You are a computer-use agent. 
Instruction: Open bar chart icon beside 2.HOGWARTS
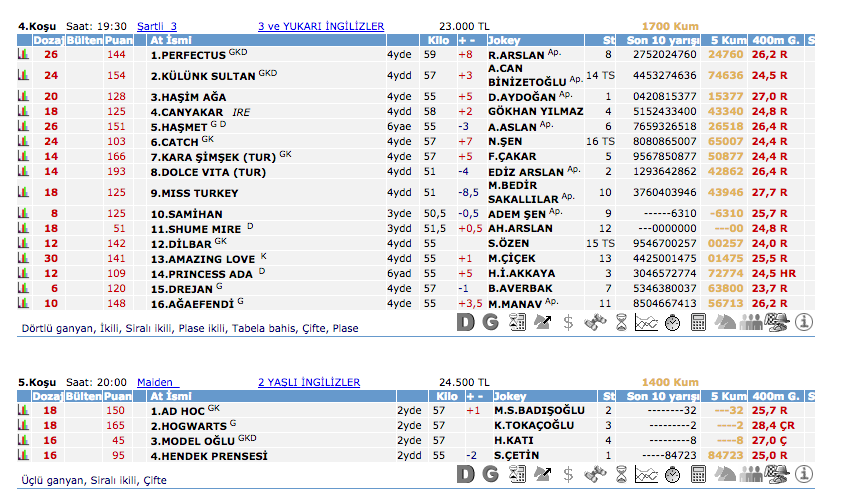23,425
